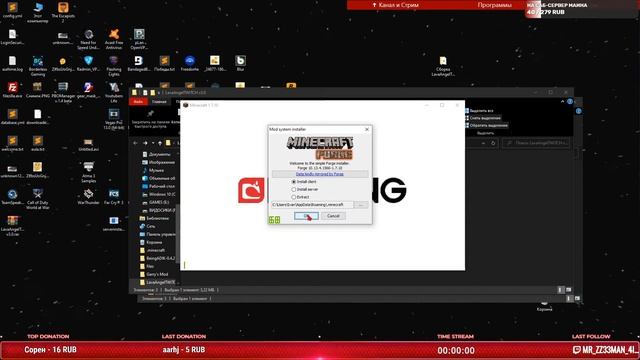Select Библиотеки in Explorer sidebar

154,218
